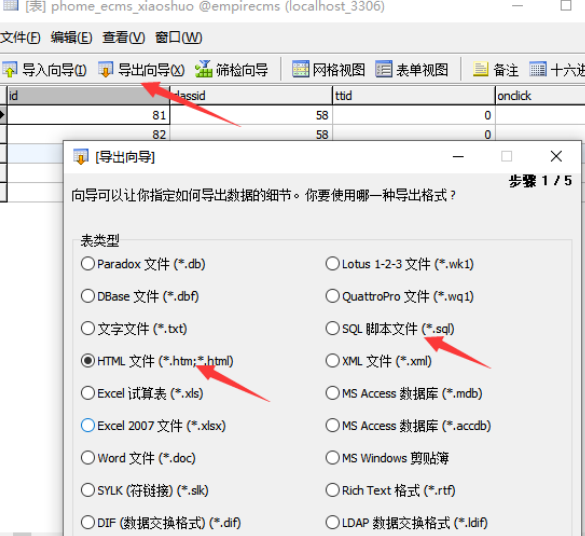Click the Export Wizard (导出向导) toolbar icon
The height and width of the screenshot is (536, 585).
106,69
